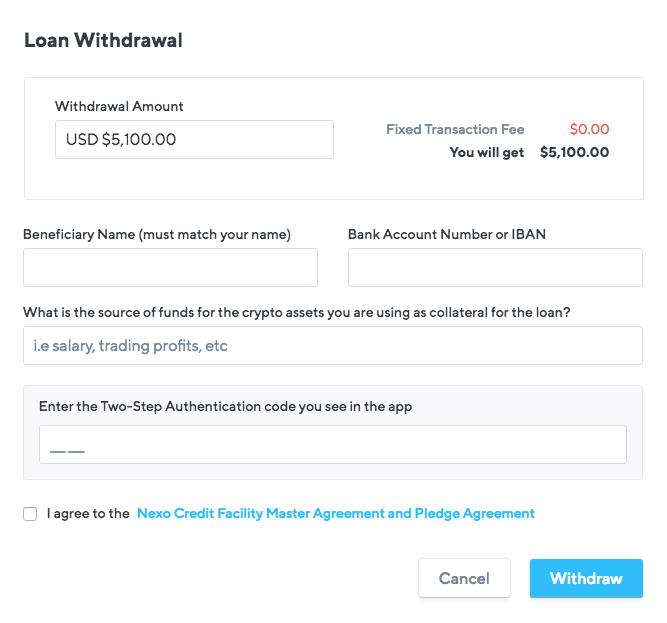Click the source of funds question text
Screen dimensions: 667x623
coord(296,313)
